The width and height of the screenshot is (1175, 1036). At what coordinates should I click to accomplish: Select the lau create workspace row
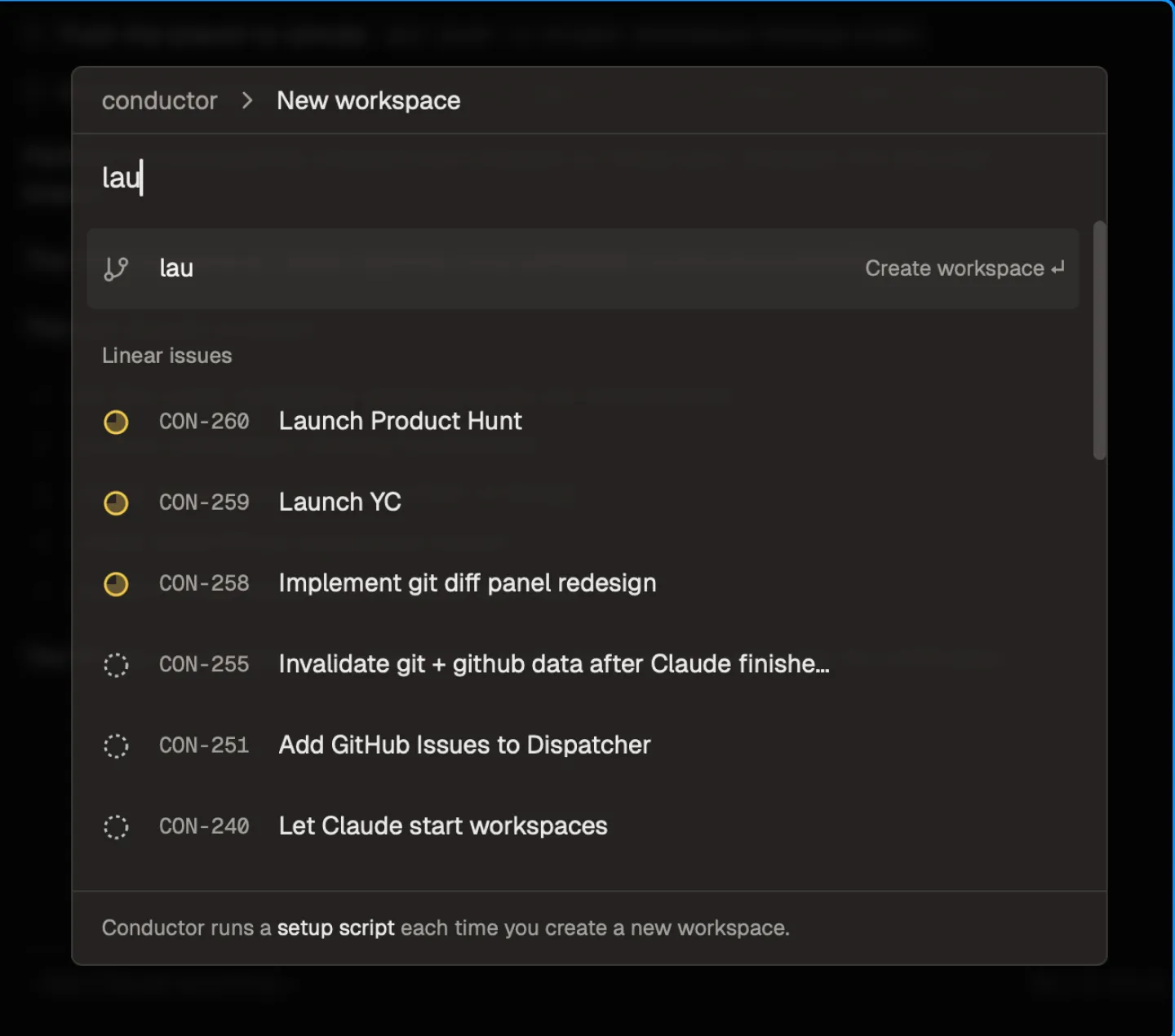(583, 268)
